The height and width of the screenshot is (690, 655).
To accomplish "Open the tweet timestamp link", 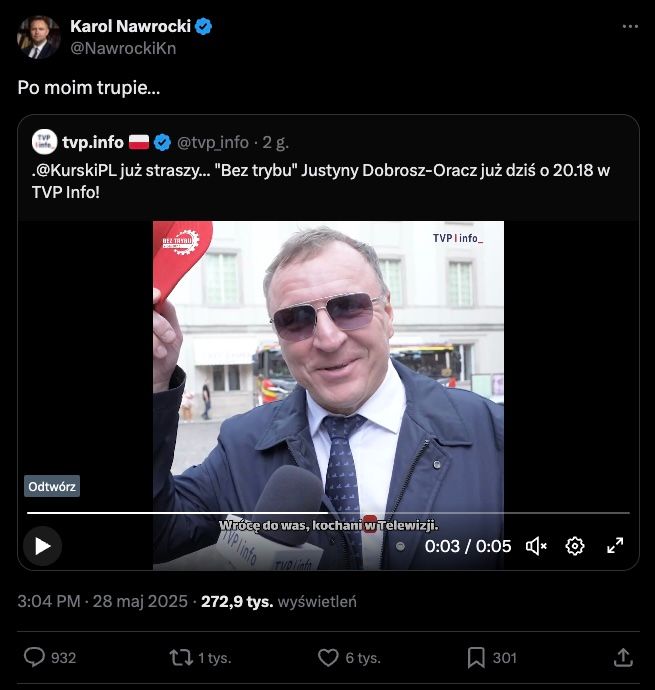I will [103, 602].
